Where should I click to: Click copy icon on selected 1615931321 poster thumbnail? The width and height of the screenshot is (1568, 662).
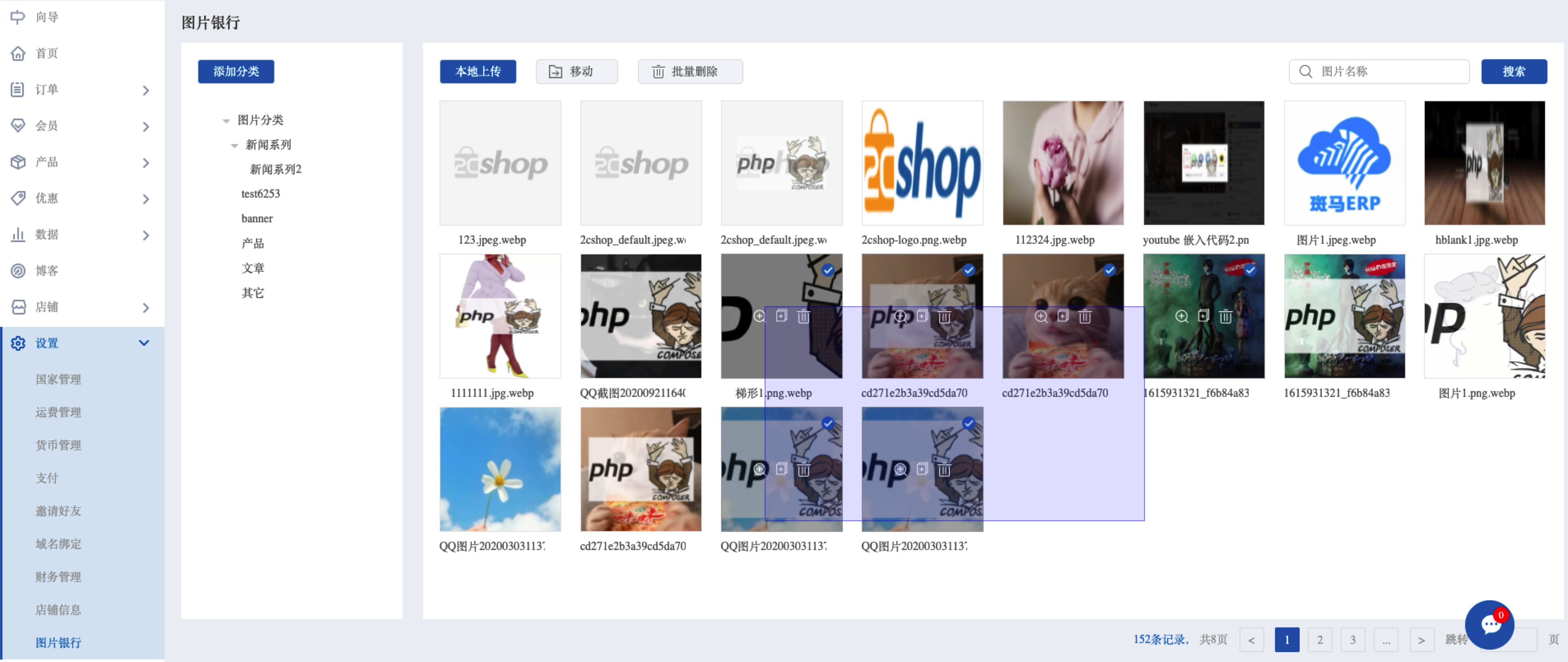click(x=1203, y=316)
